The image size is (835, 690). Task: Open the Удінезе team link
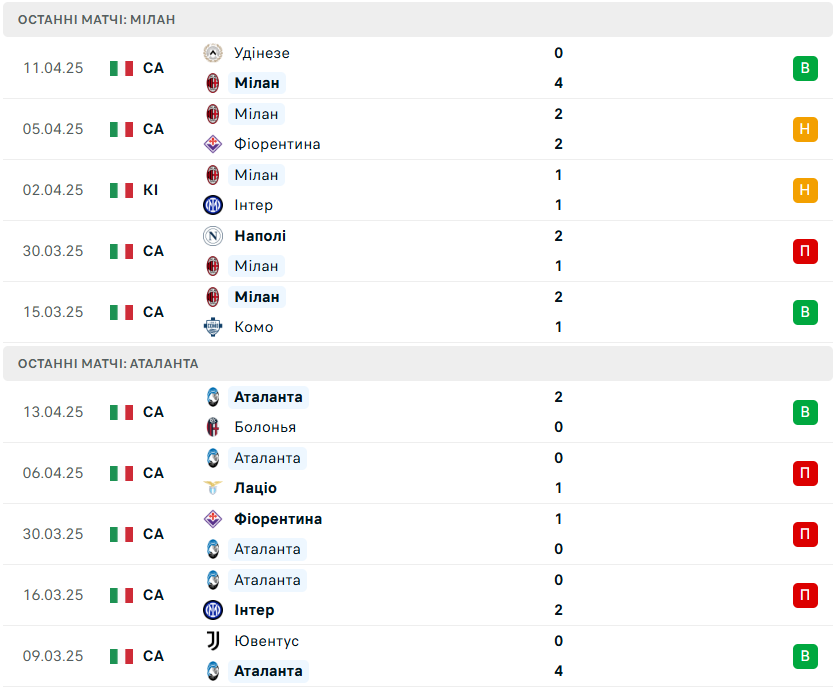pos(262,53)
